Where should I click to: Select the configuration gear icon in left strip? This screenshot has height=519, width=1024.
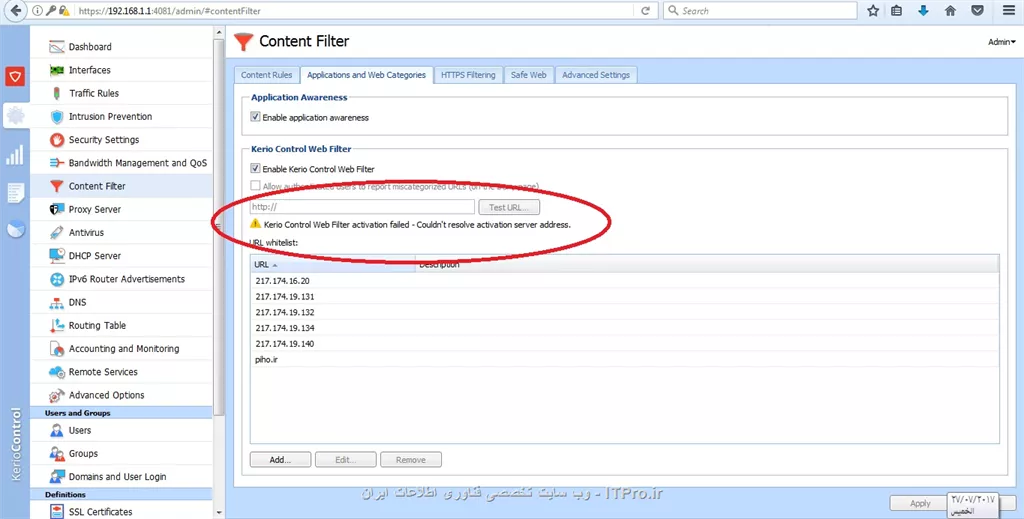[15, 116]
